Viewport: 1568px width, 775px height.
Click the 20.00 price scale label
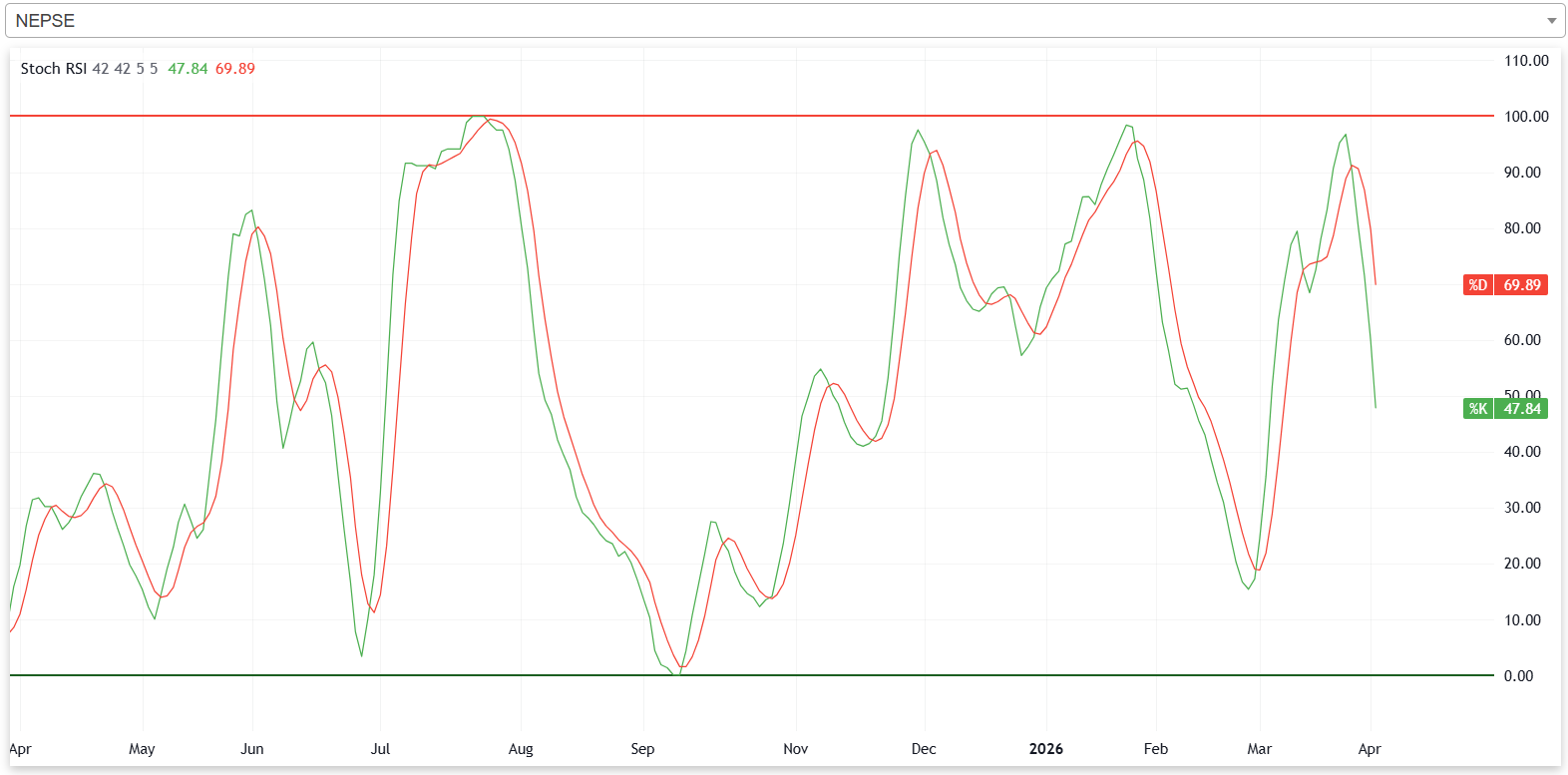(1522, 564)
